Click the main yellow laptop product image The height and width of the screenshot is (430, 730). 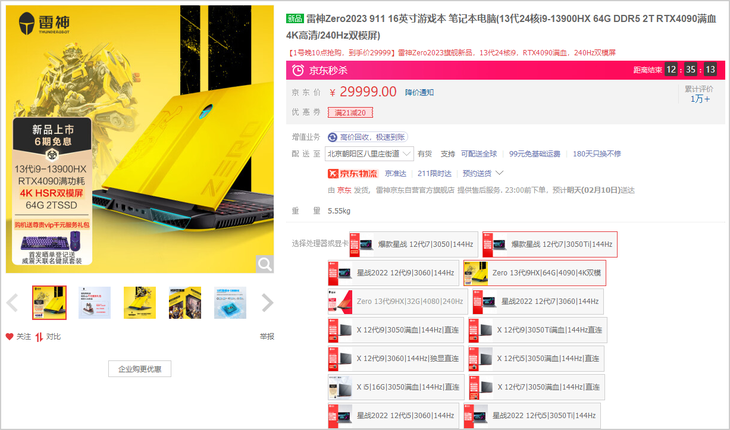pos(140,139)
